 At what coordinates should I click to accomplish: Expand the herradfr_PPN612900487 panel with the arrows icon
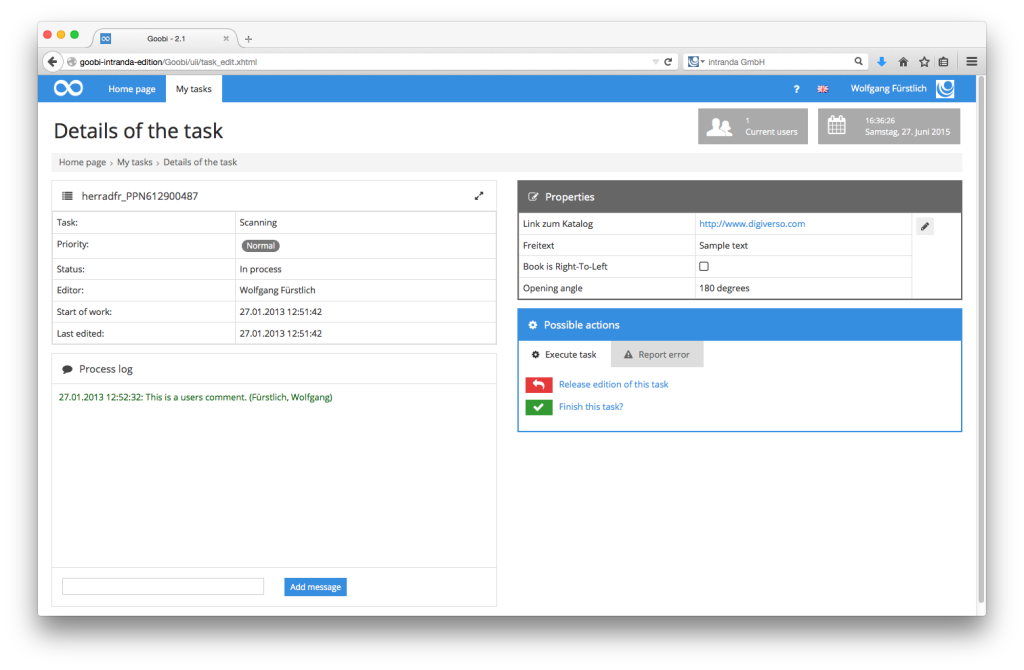click(479, 196)
